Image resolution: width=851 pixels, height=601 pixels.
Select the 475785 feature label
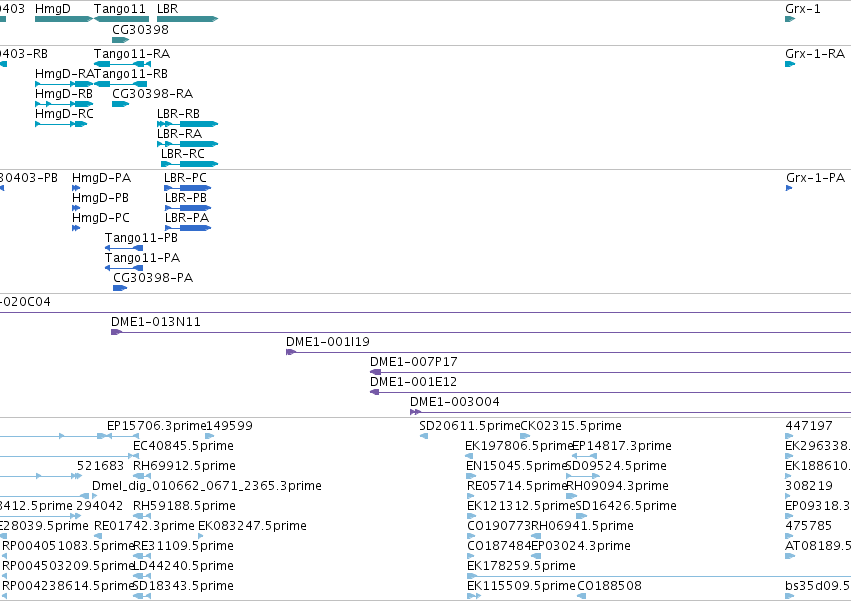(809, 527)
